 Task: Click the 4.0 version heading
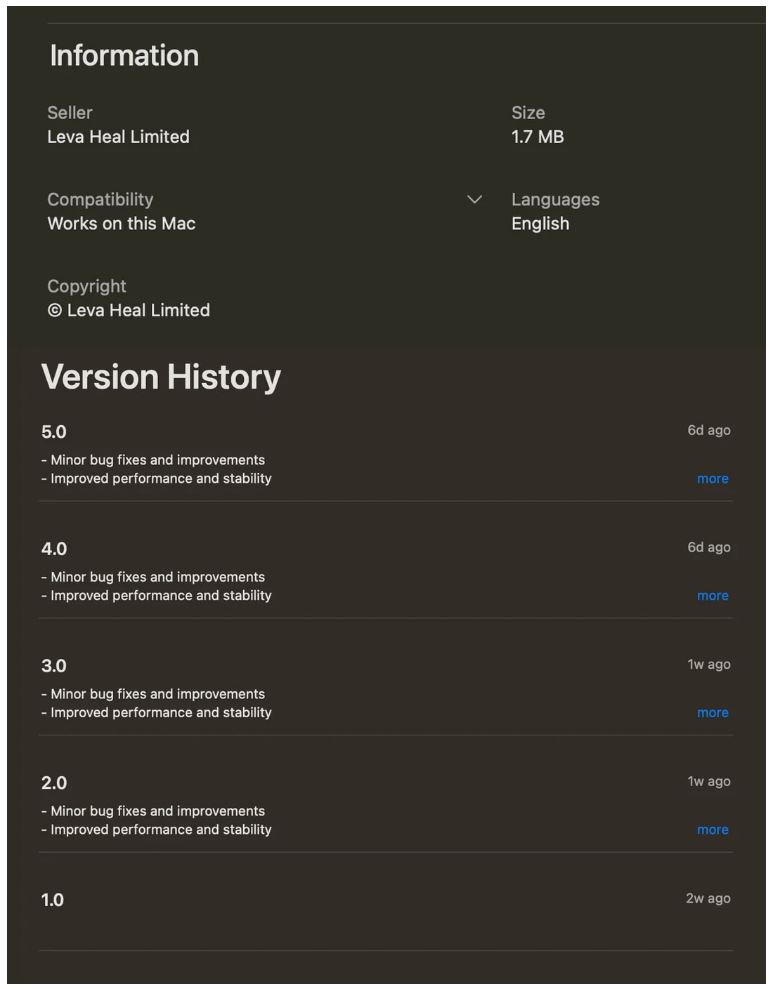[54, 549]
